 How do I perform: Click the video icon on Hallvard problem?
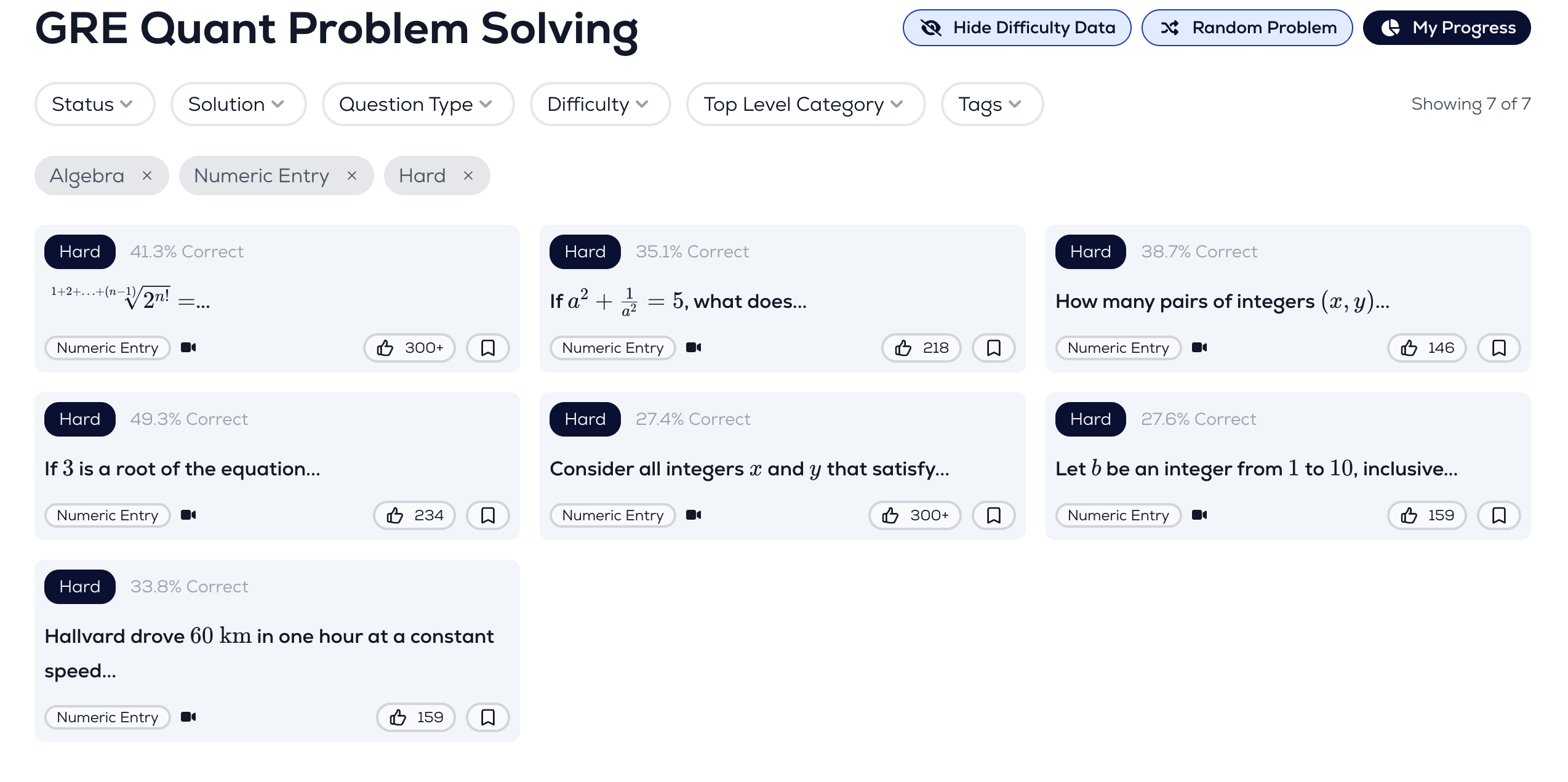[x=188, y=717]
